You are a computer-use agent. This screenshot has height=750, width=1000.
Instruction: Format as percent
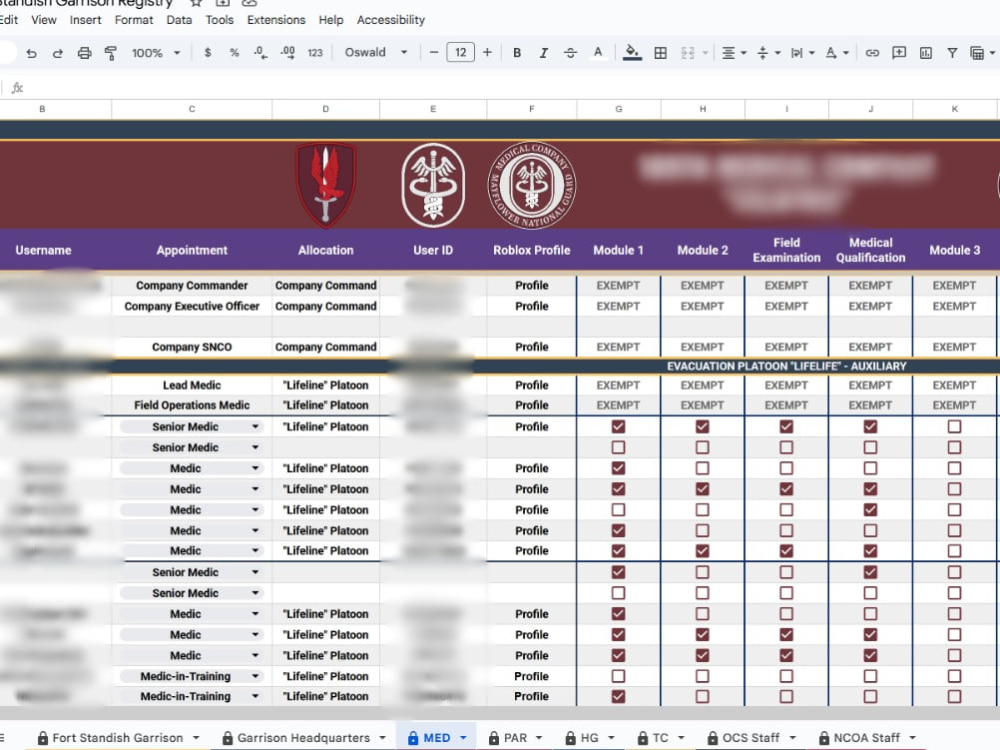(234, 53)
